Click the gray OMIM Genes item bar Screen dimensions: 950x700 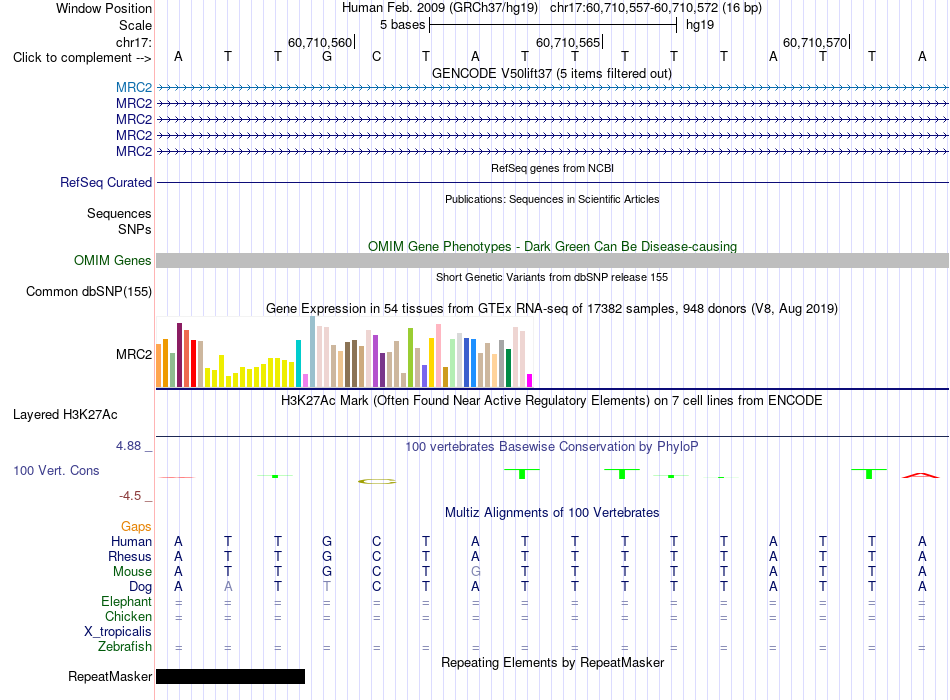pyautogui.click(x=552, y=261)
